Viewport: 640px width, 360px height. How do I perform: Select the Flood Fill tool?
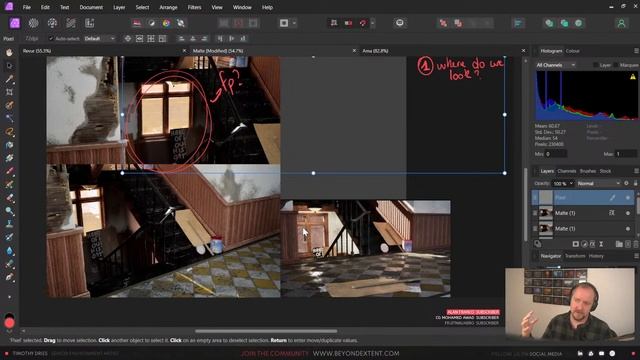(9, 145)
